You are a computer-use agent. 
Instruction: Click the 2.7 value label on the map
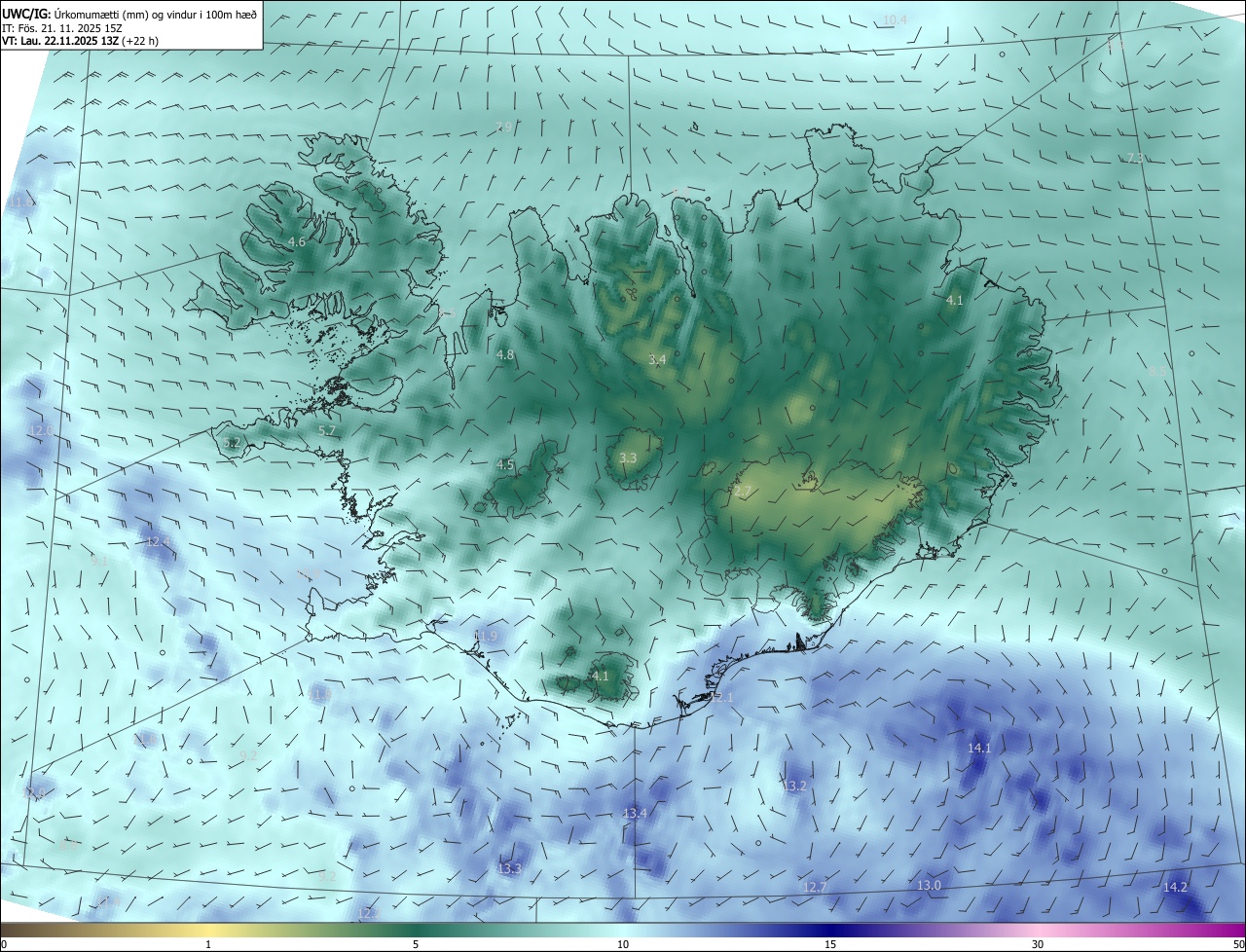[743, 493]
